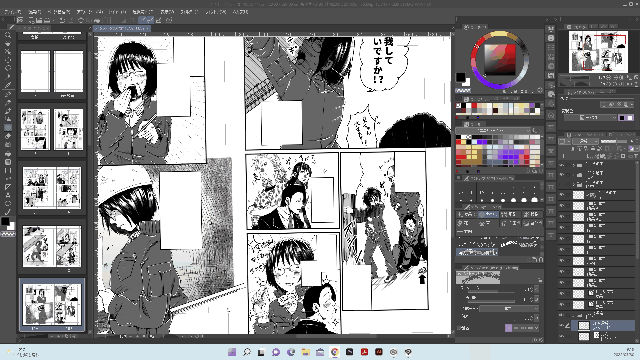640x360 pixels.
Task: Open Windows Search in the taskbar
Action: click(x=247, y=352)
